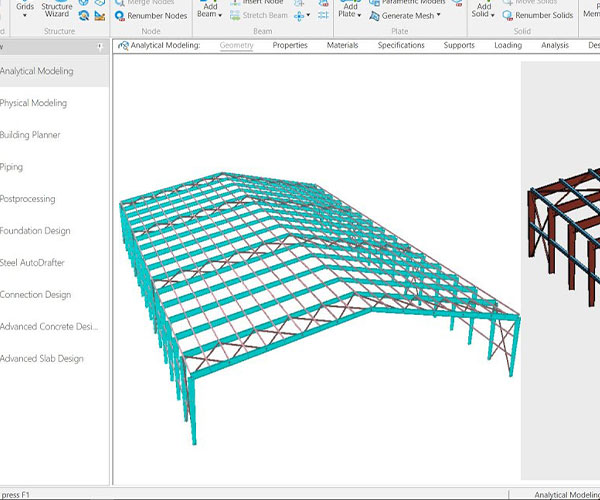Select Connection Design in sidebar
Image resolution: width=600 pixels, height=500 pixels.
(36, 295)
